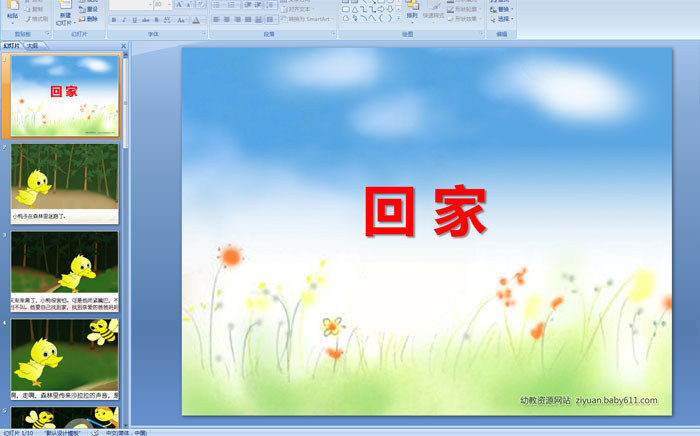Create a new slide (新建幻灯片)

coord(64,13)
